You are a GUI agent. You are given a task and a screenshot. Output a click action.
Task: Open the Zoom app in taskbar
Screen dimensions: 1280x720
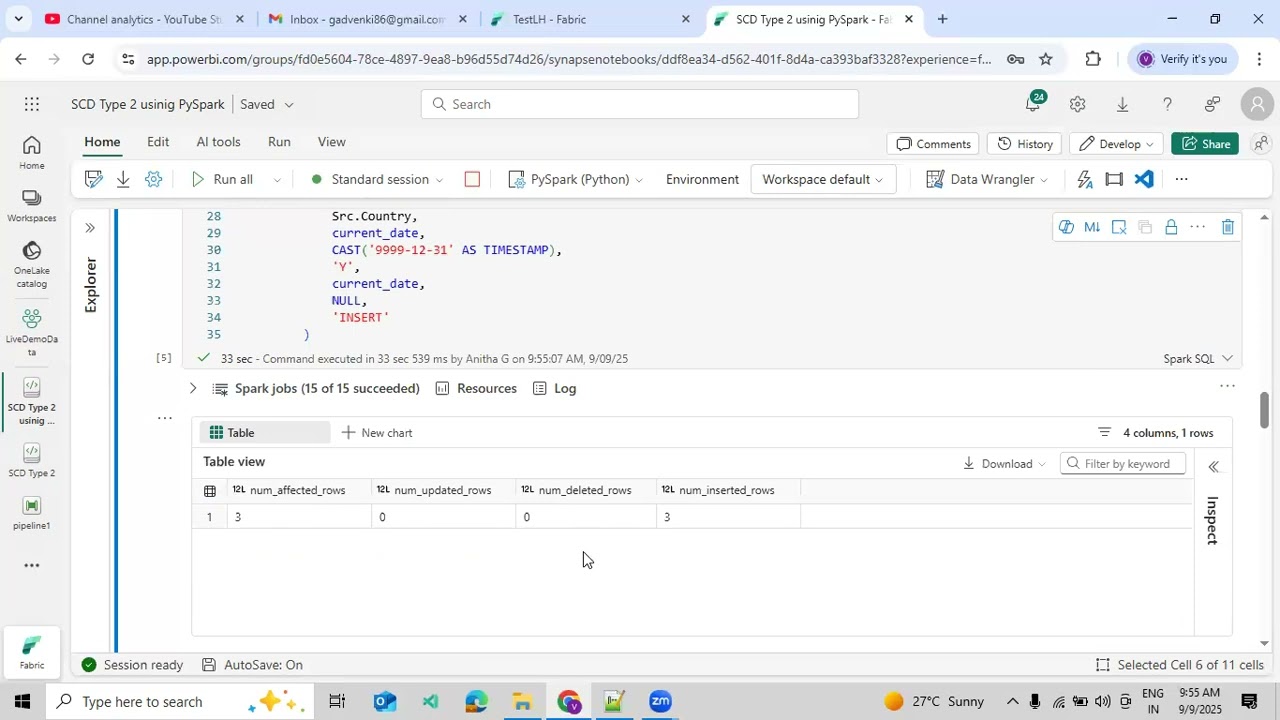pos(660,701)
